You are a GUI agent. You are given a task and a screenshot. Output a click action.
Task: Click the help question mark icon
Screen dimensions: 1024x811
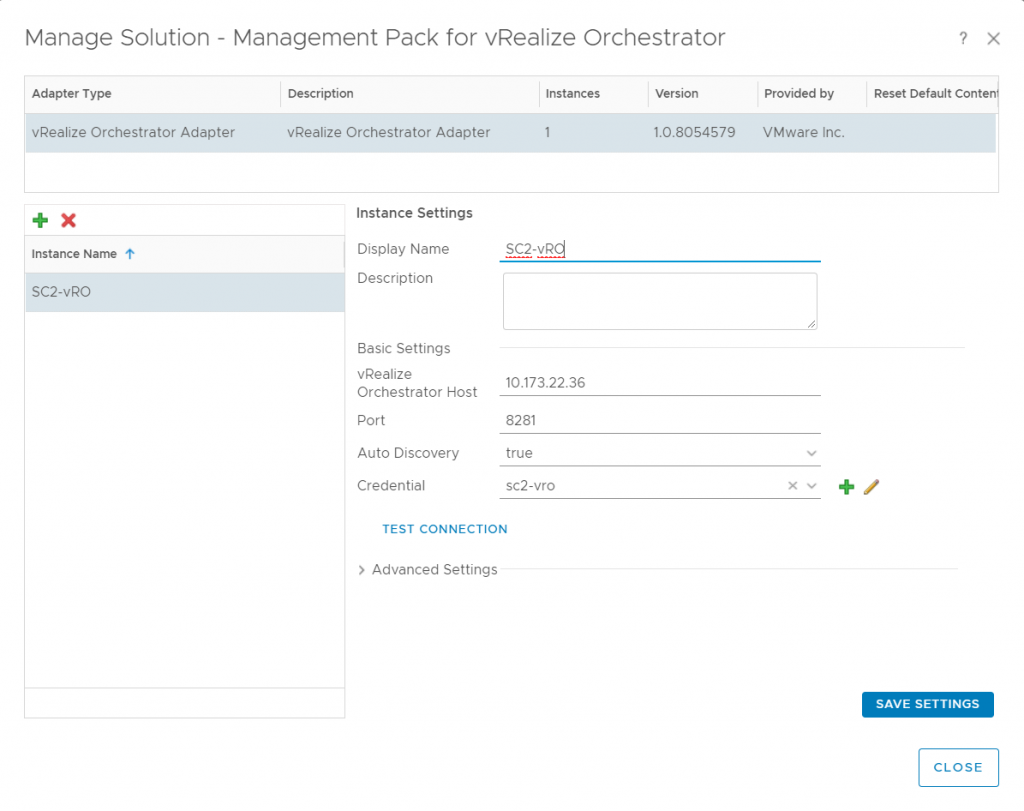coord(963,39)
